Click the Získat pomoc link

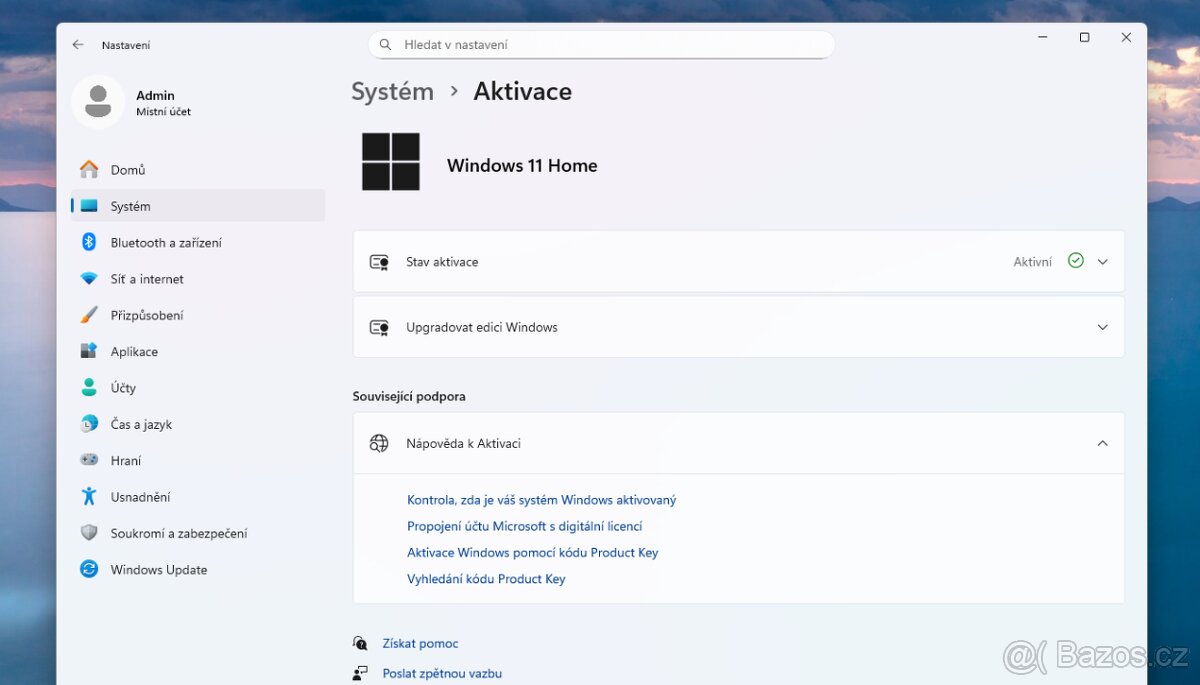point(420,644)
